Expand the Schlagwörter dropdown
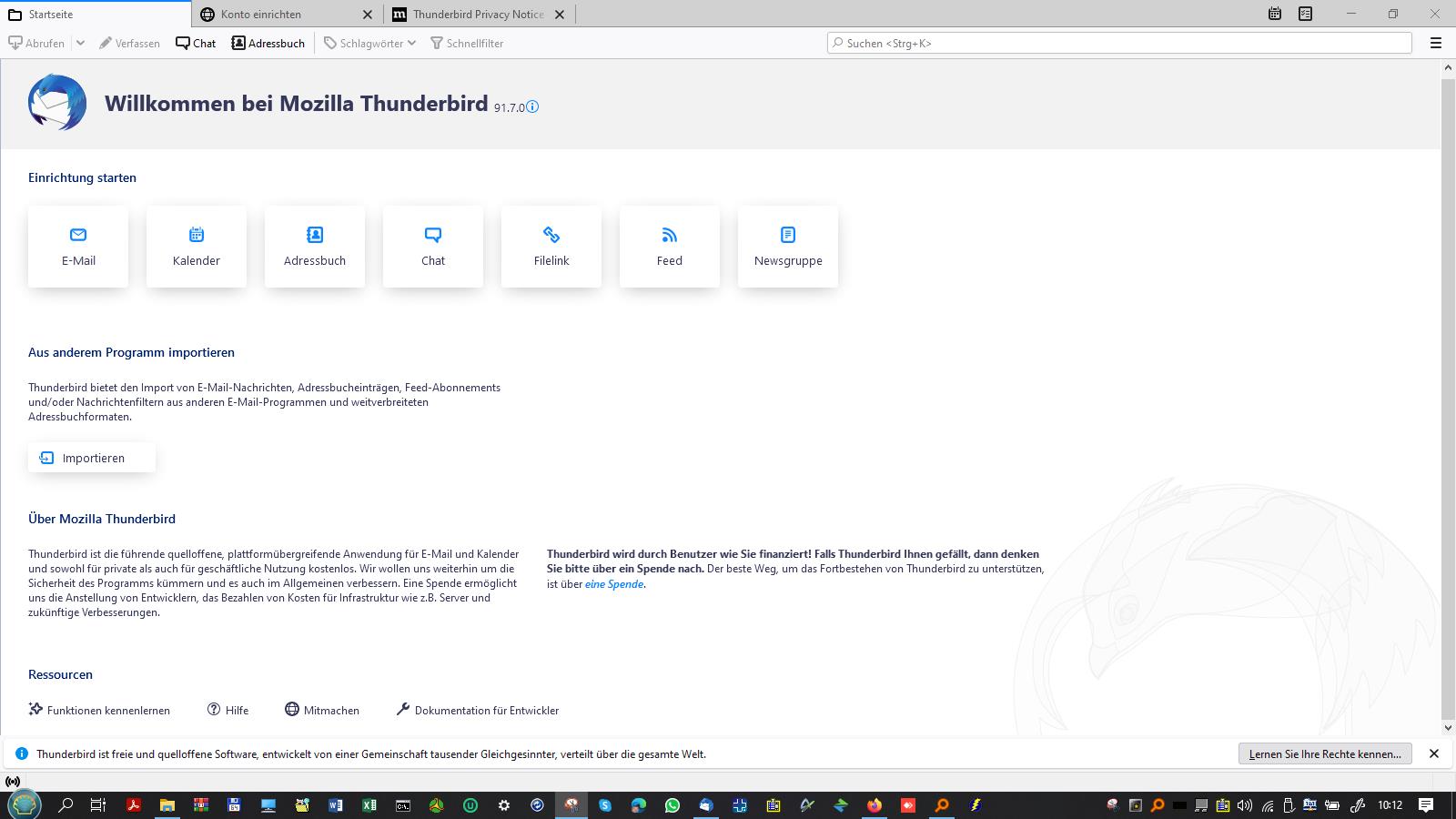Viewport: 1456px width, 819px height. coord(370,43)
